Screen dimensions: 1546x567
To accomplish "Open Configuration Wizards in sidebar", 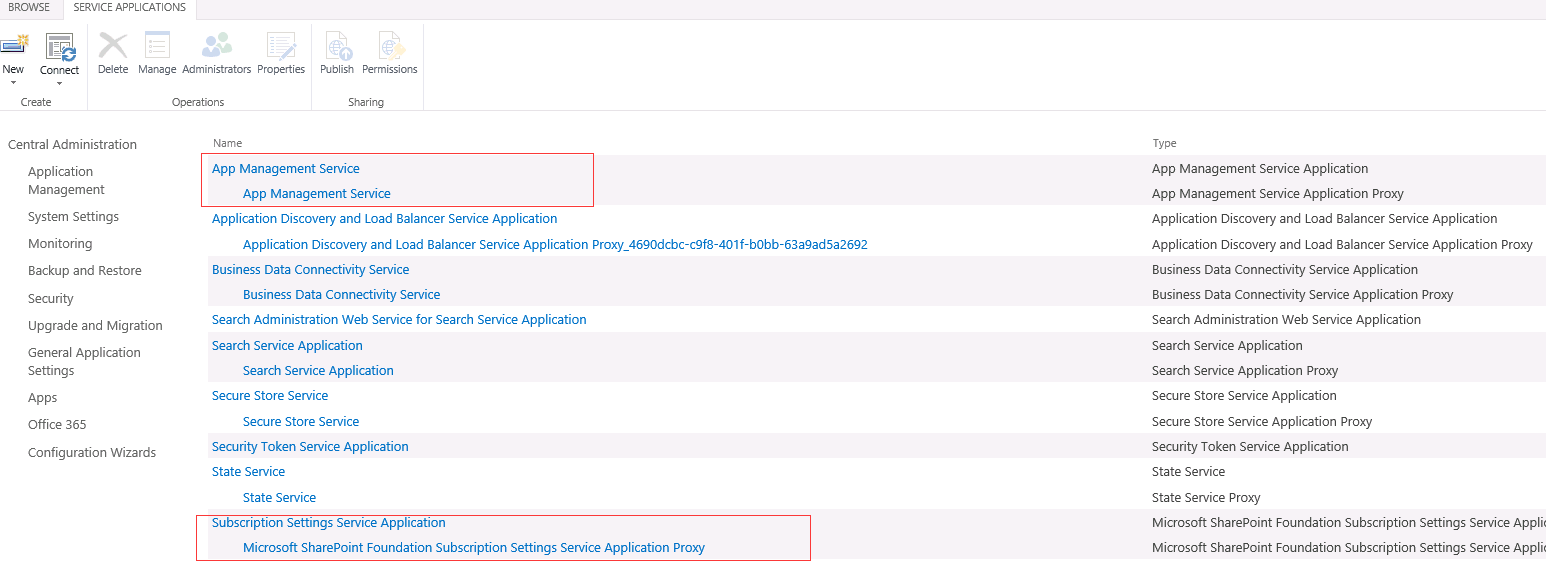I will pos(92,452).
